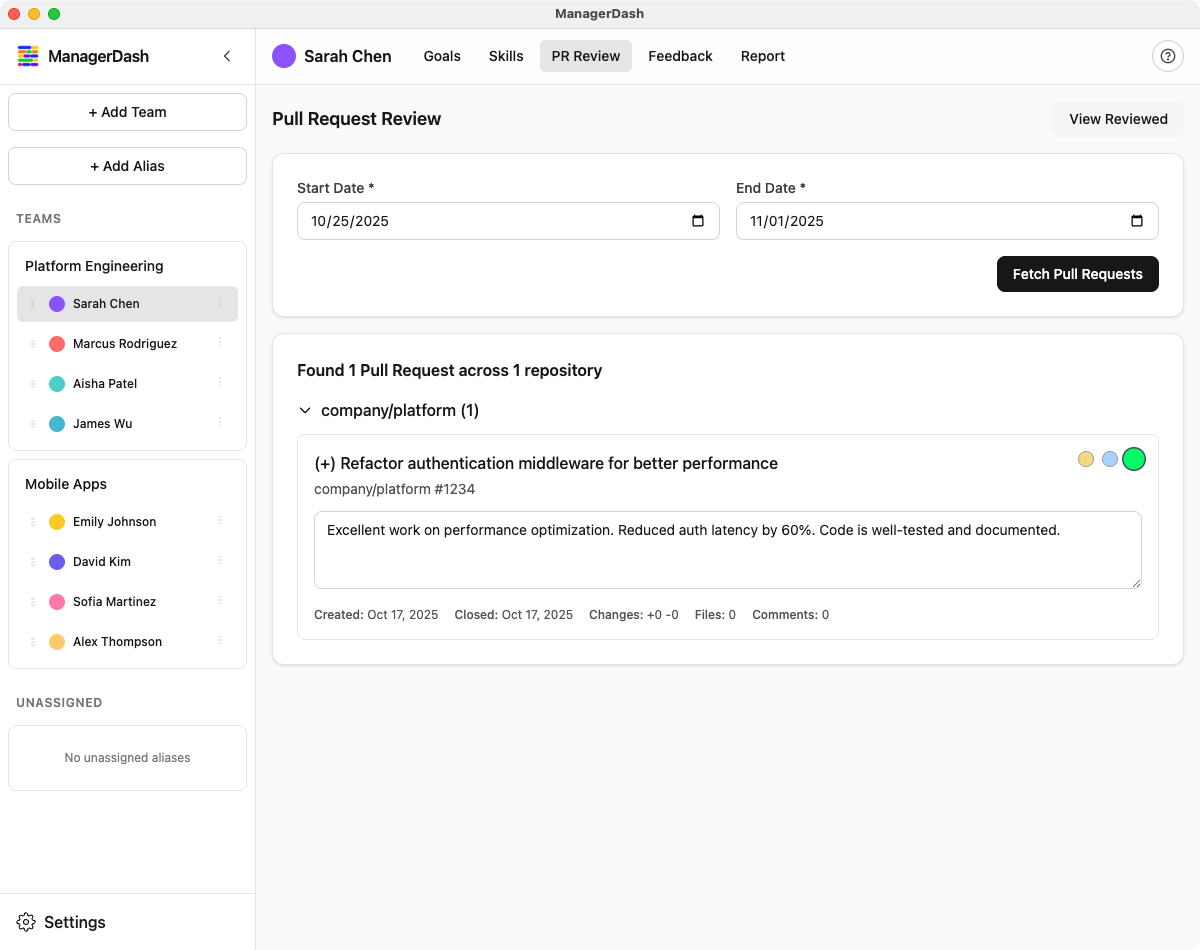Click the drag handle beside Aisha Patel
The width and height of the screenshot is (1200, 950).
pyautogui.click(x=32, y=384)
